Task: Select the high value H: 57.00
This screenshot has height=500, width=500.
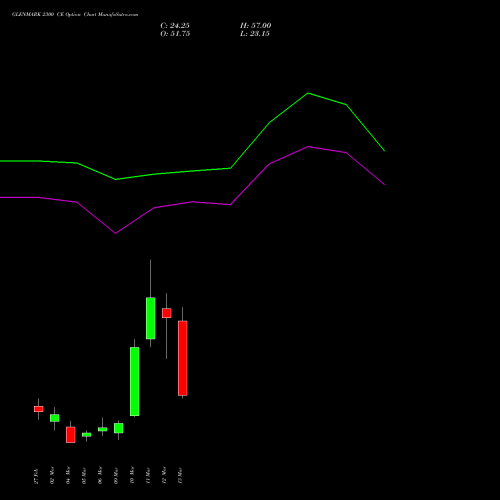Action: tap(256, 26)
